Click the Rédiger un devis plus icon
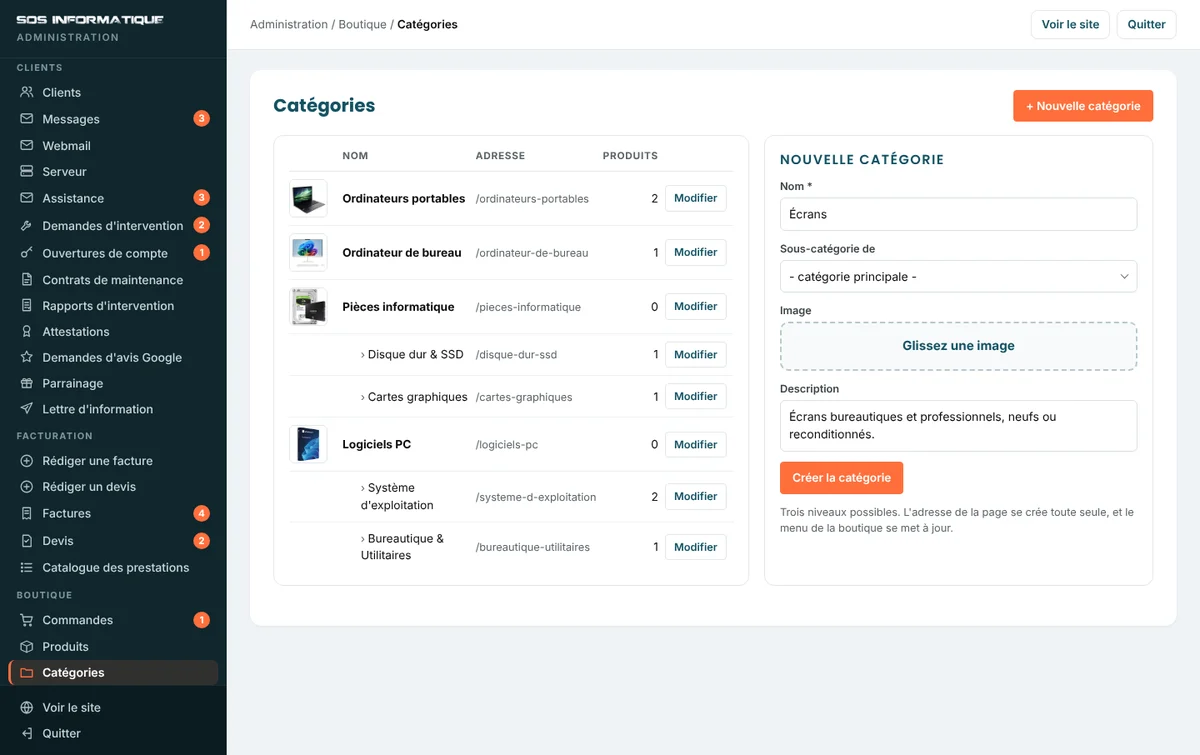The width and height of the screenshot is (1200, 755). pos(27,487)
